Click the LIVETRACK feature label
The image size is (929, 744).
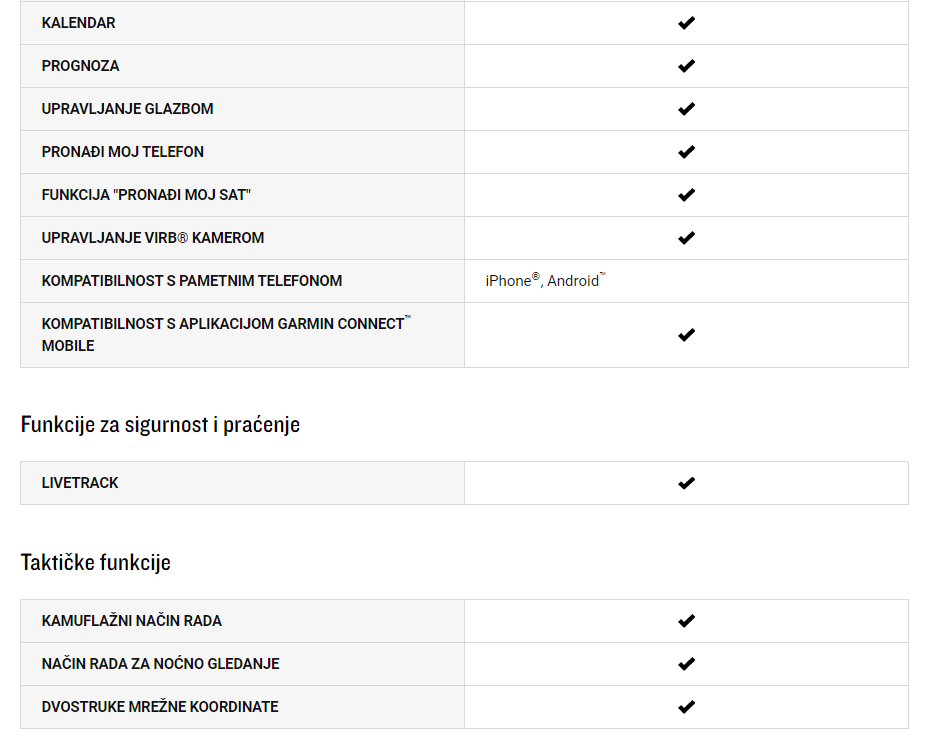80,483
